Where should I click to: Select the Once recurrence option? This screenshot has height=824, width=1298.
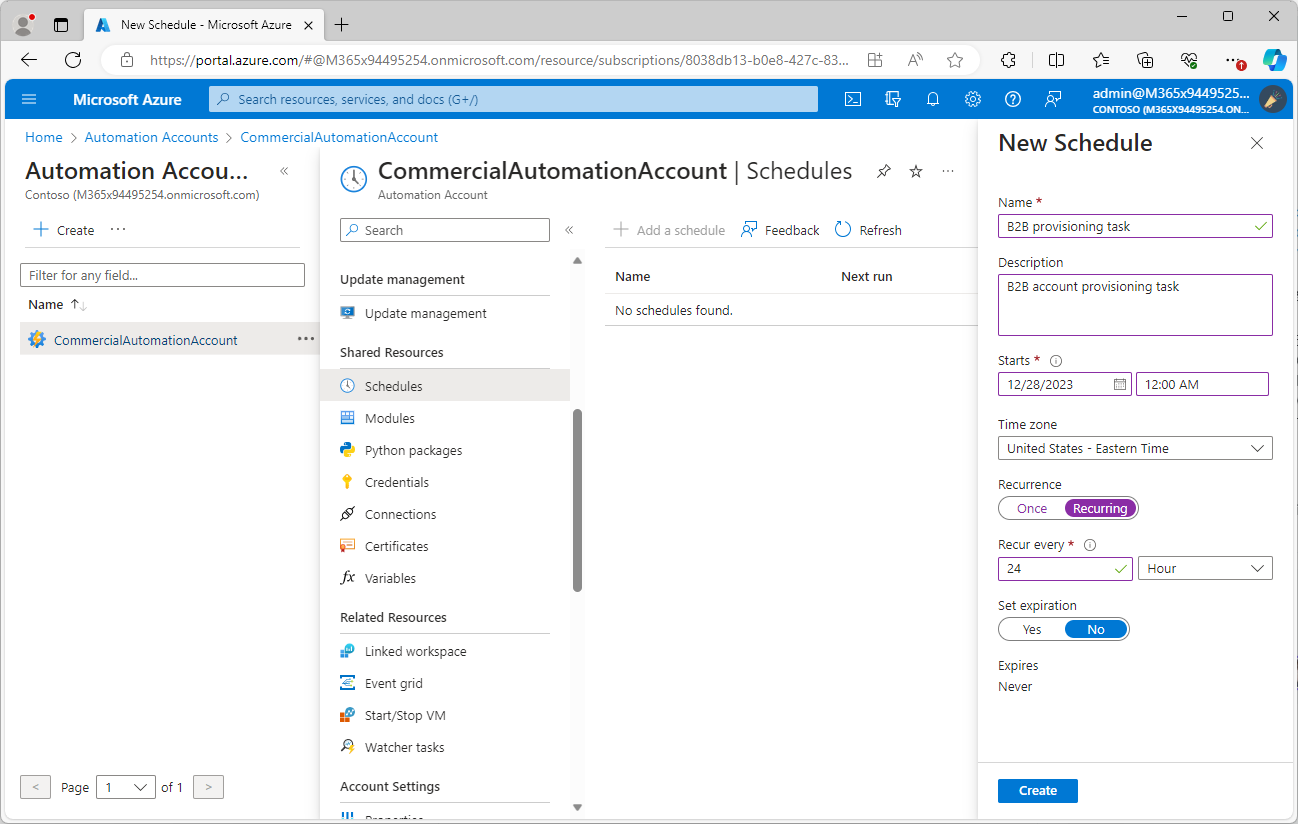point(1032,508)
